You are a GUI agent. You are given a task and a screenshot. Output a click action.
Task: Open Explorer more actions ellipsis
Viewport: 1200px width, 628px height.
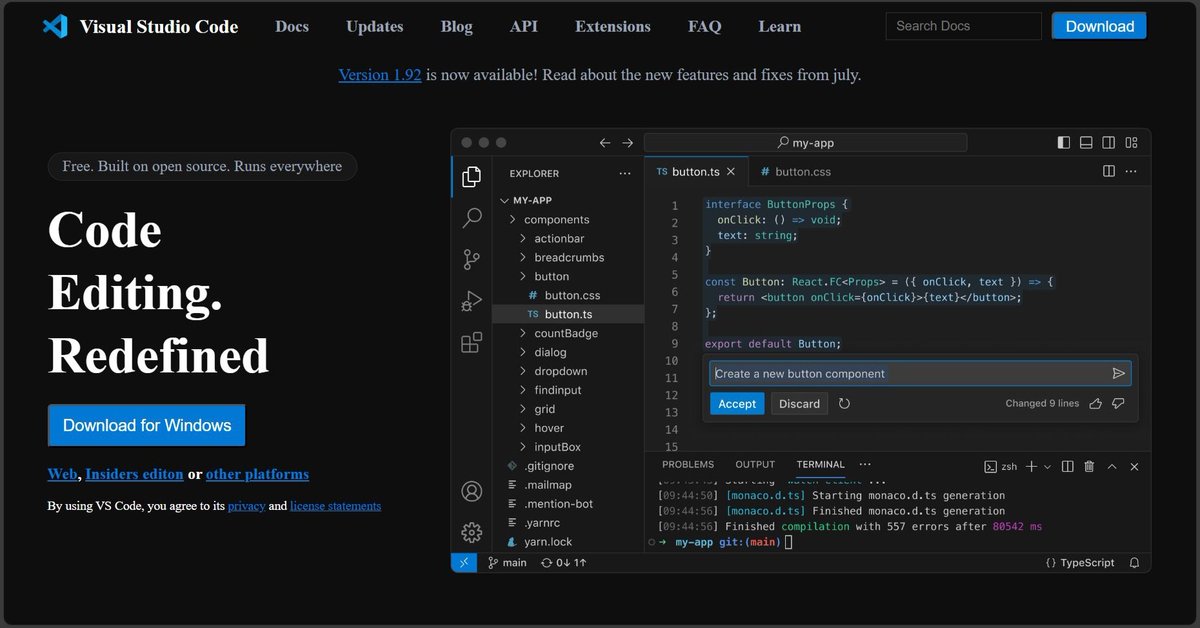pos(625,173)
